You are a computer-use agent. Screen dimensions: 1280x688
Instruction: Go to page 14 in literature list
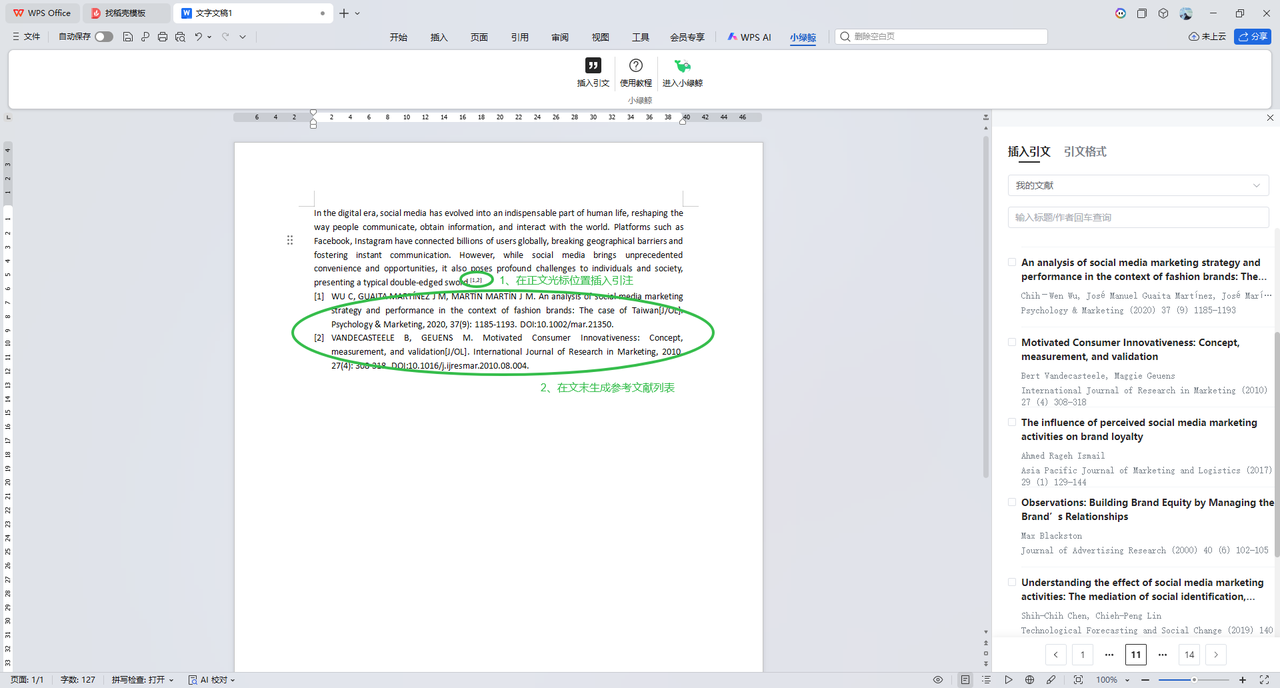pos(1189,655)
